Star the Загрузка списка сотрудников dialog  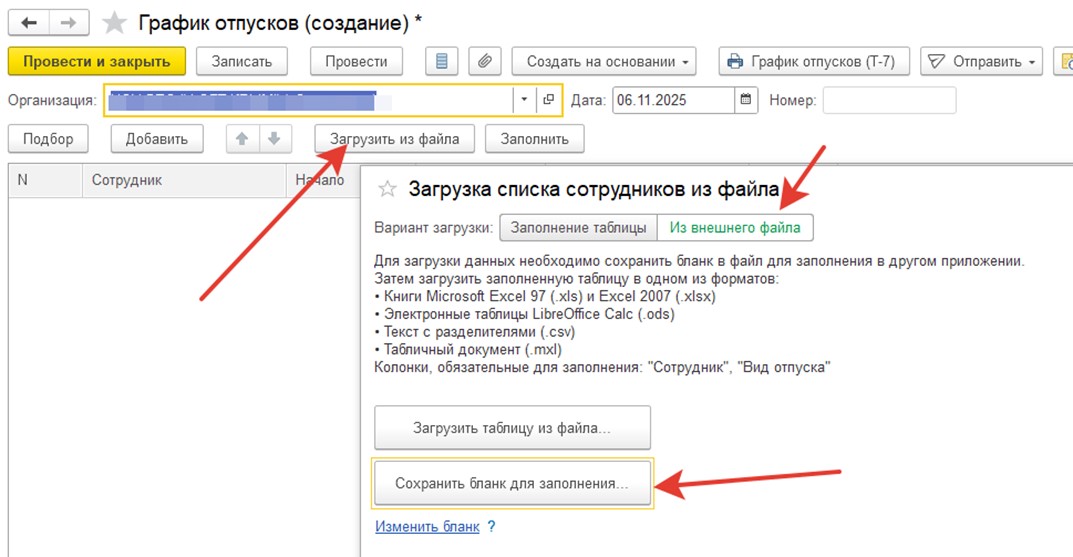pos(387,188)
